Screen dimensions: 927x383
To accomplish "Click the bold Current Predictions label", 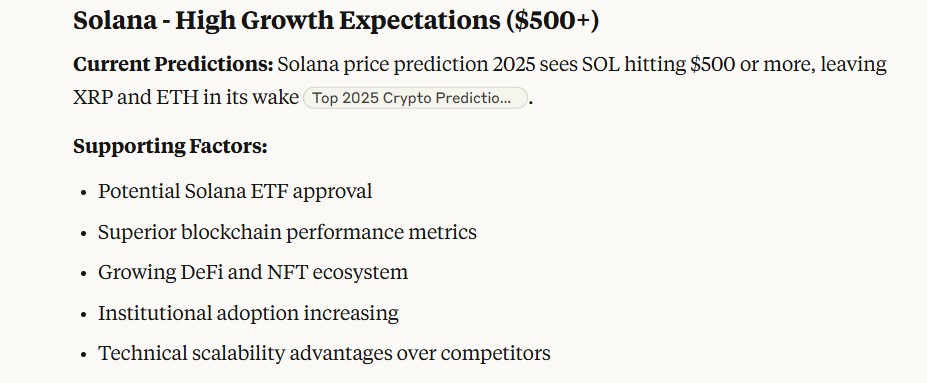I will tap(173, 64).
